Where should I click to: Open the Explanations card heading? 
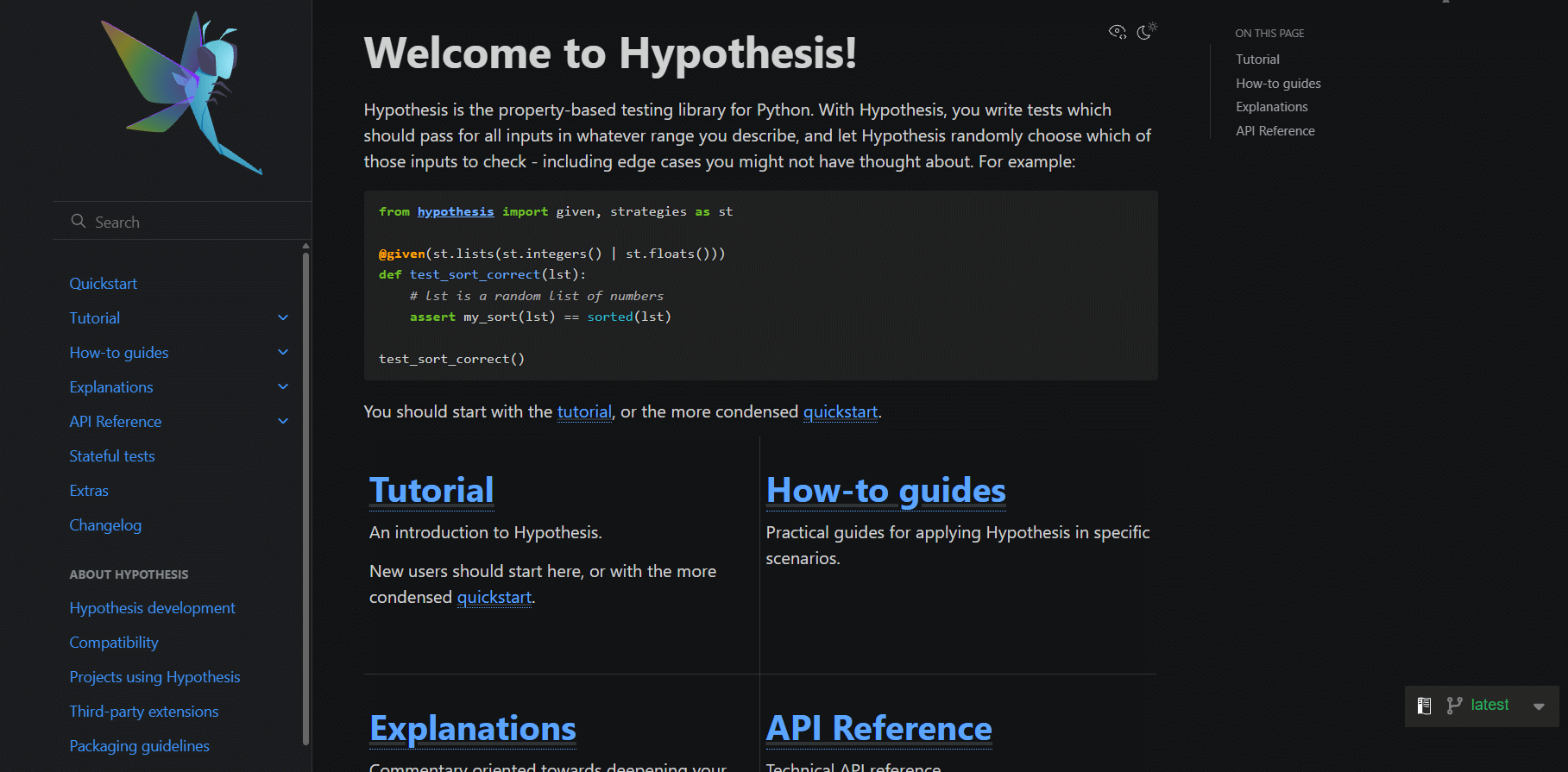click(x=473, y=728)
